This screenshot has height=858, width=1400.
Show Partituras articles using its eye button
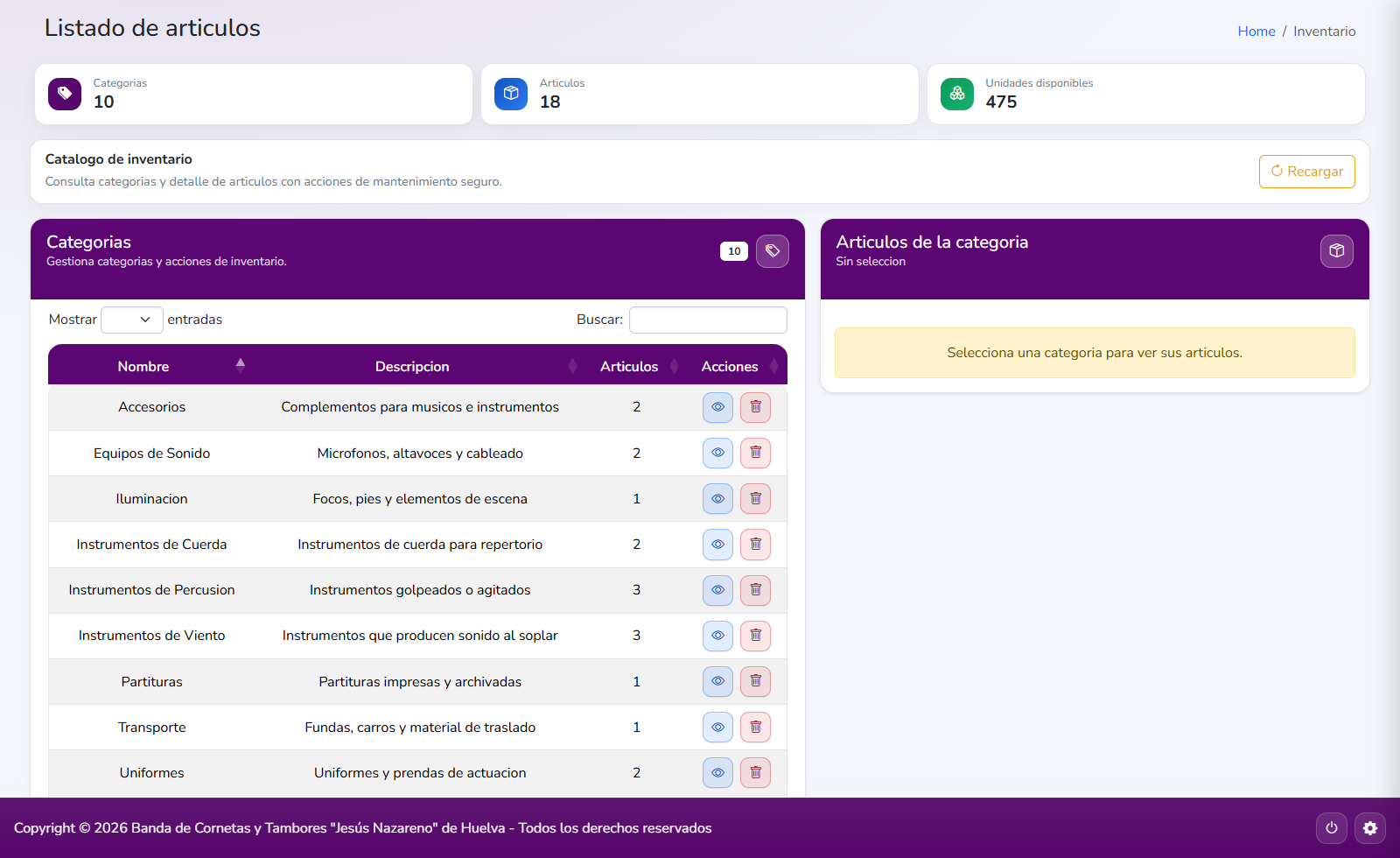pos(717,681)
